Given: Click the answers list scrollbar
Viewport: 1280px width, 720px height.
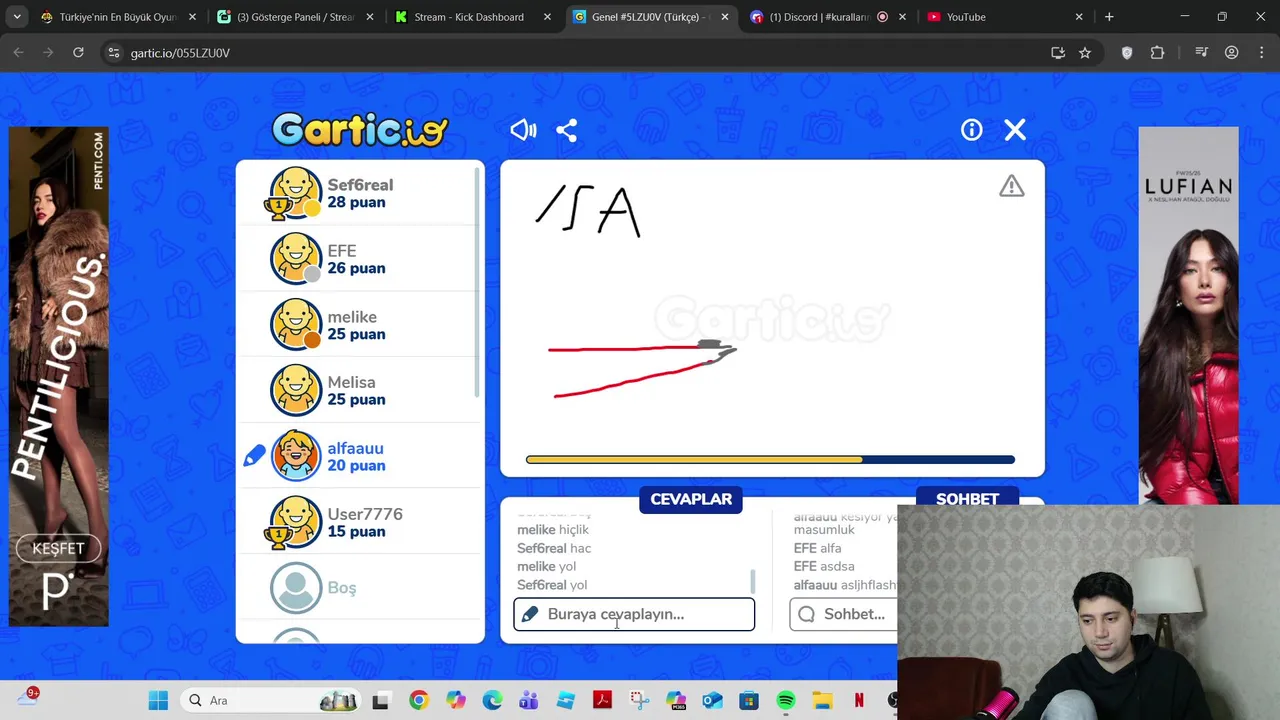Looking at the screenshot, I should click(x=752, y=581).
